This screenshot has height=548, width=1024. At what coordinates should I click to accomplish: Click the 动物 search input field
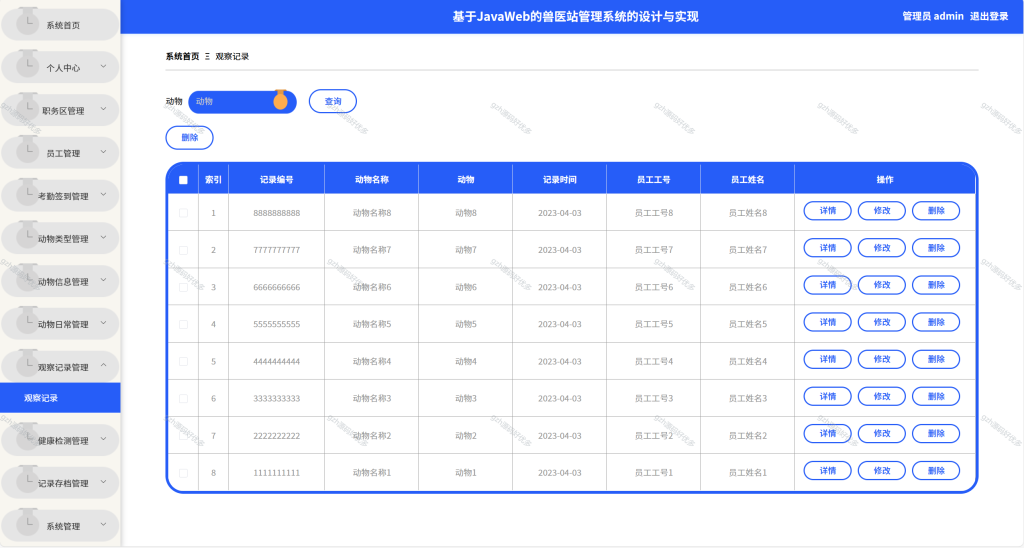click(242, 101)
